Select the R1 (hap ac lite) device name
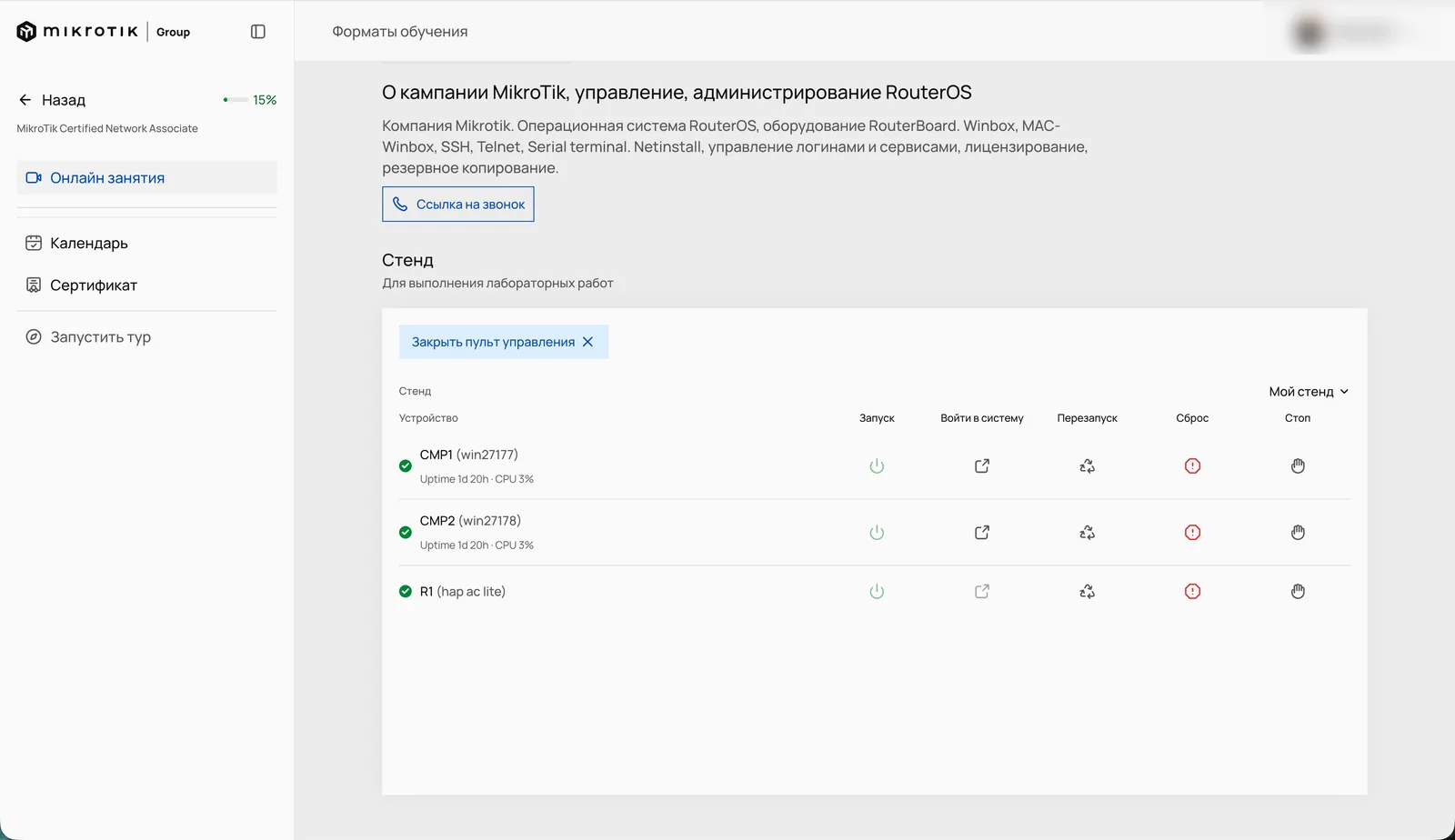1455x840 pixels. (x=463, y=592)
